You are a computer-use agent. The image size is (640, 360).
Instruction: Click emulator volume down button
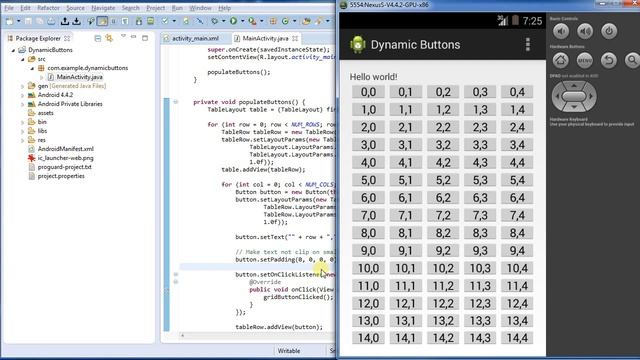coord(561,31)
